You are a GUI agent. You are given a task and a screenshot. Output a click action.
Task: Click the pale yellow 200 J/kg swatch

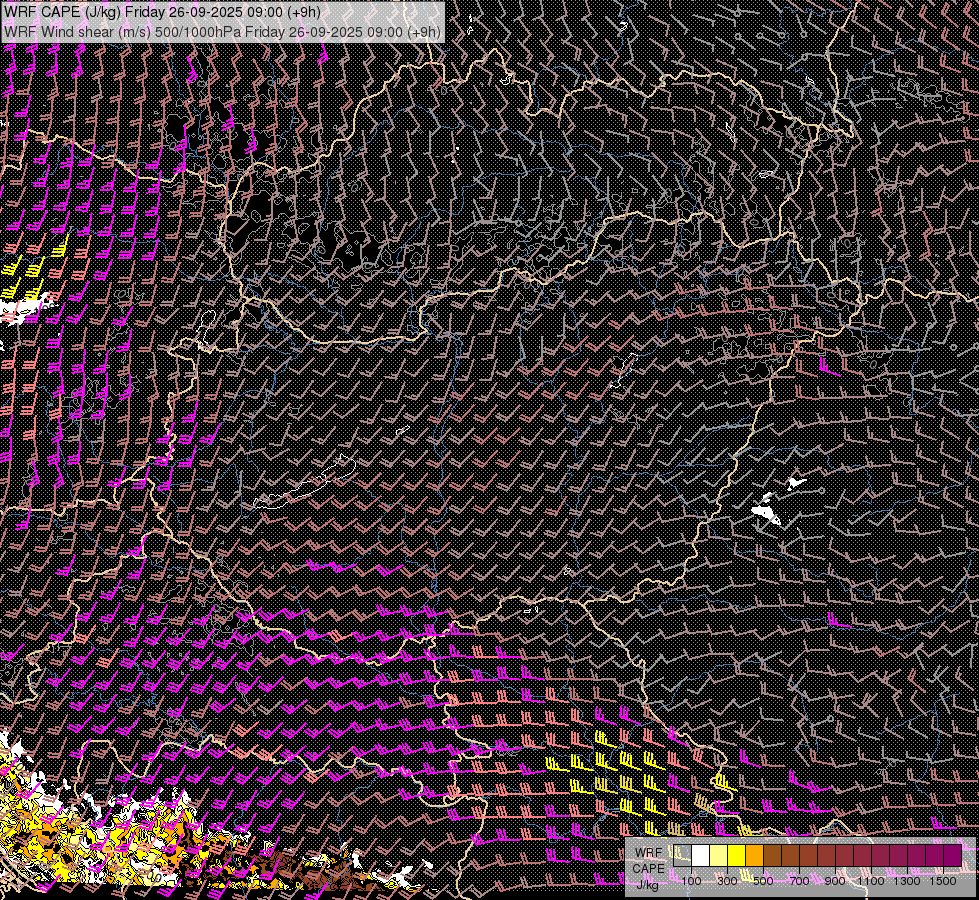coord(718,856)
